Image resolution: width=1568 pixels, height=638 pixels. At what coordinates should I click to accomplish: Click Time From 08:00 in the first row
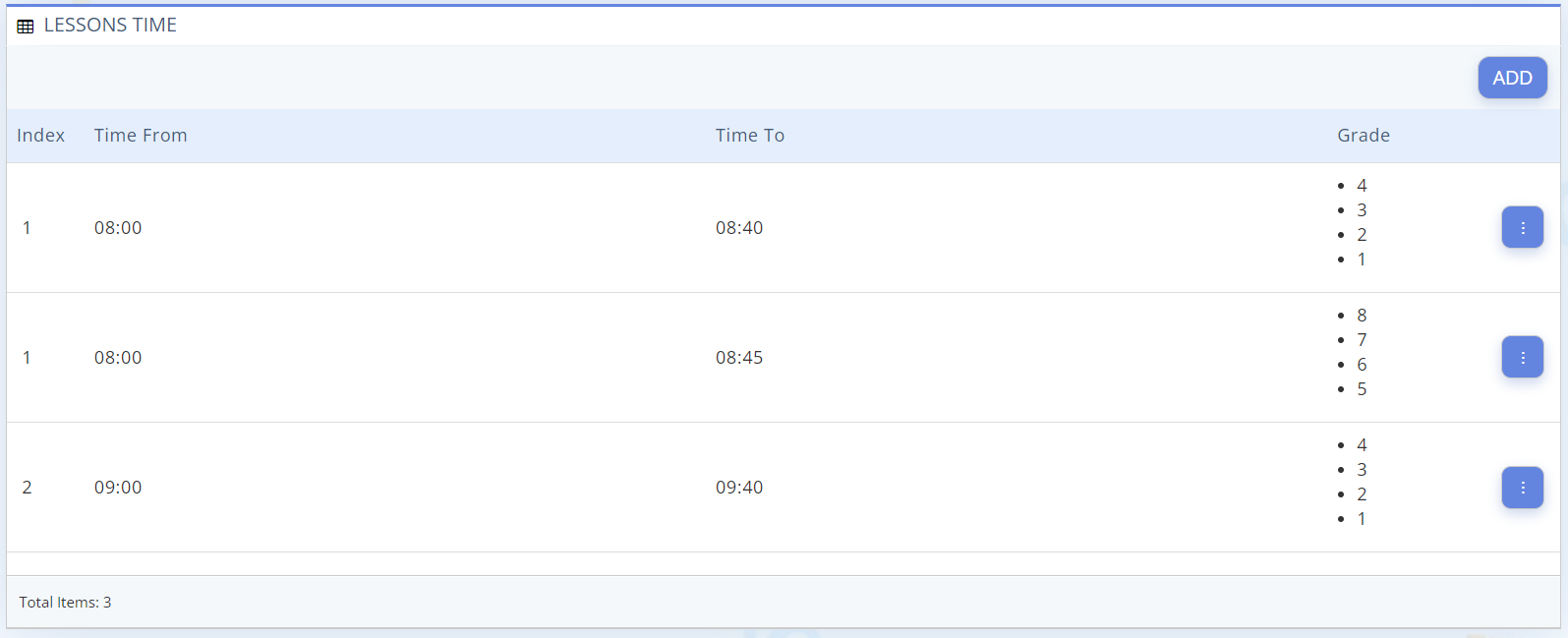118,228
